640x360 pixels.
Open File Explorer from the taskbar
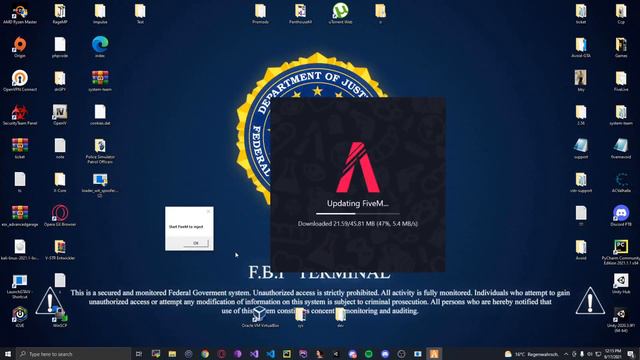click(x=172, y=353)
